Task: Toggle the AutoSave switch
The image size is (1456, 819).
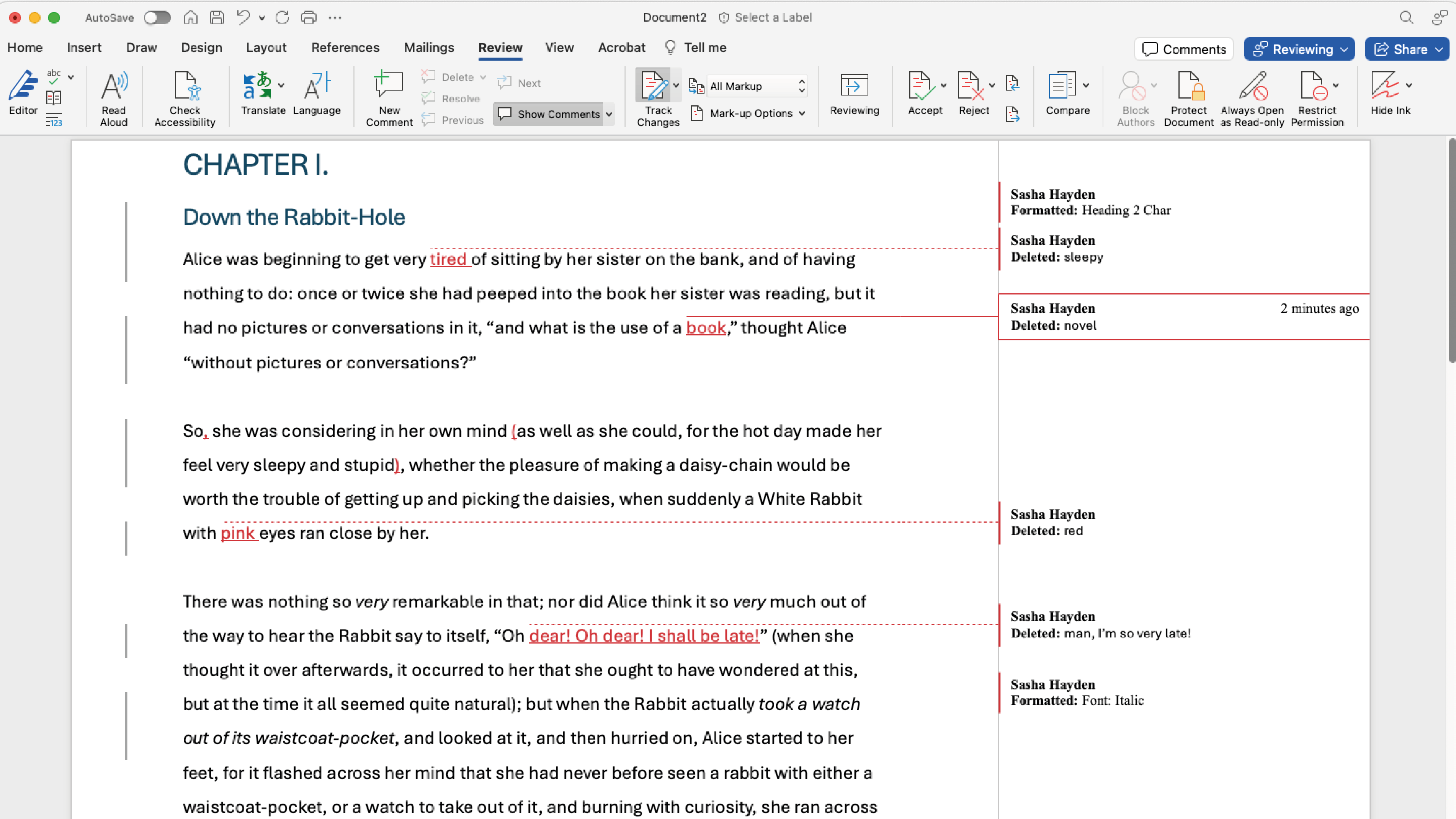Action: click(157, 17)
